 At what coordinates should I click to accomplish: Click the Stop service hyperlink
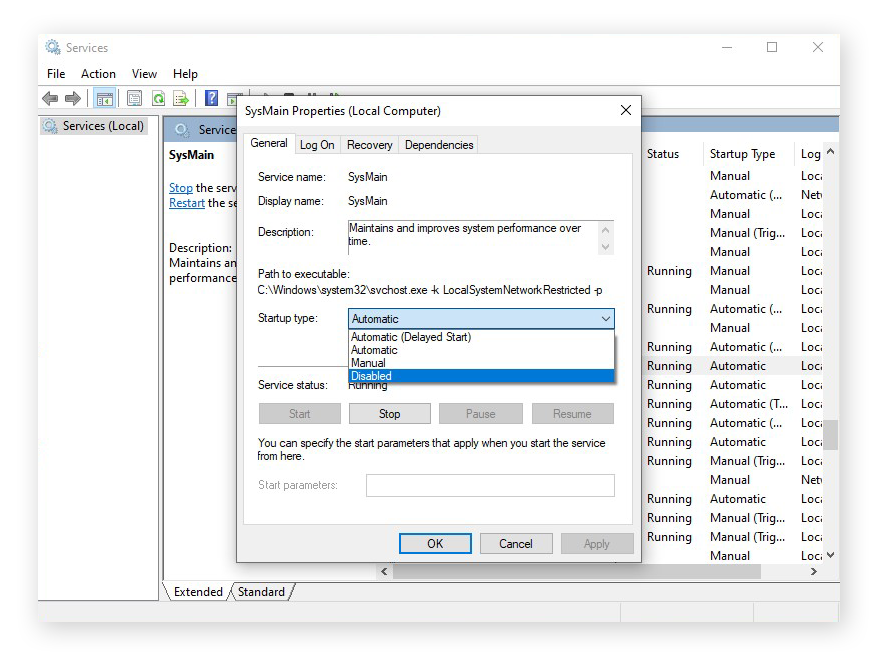pyautogui.click(x=180, y=187)
